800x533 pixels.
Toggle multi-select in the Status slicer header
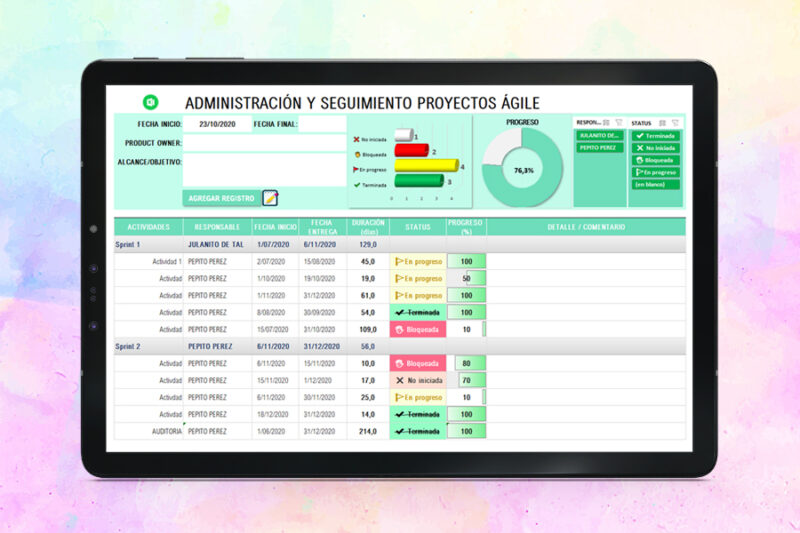(662, 123)
